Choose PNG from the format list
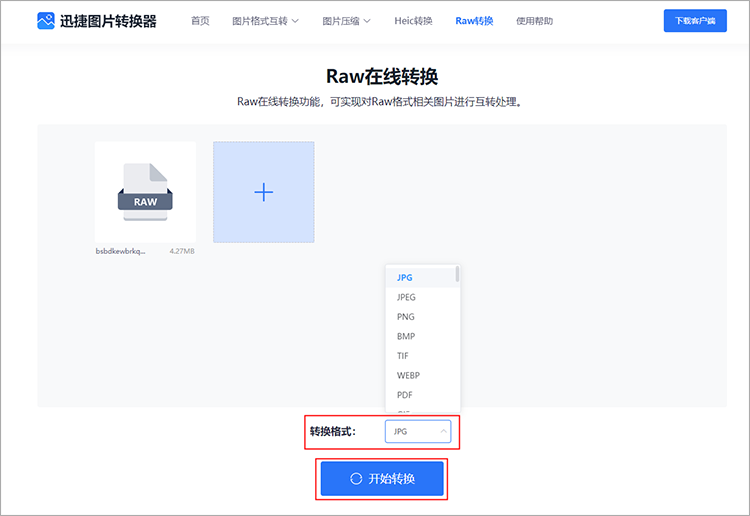Image resolution: width=750 pixels, height=516 pixels. (421, 317)
